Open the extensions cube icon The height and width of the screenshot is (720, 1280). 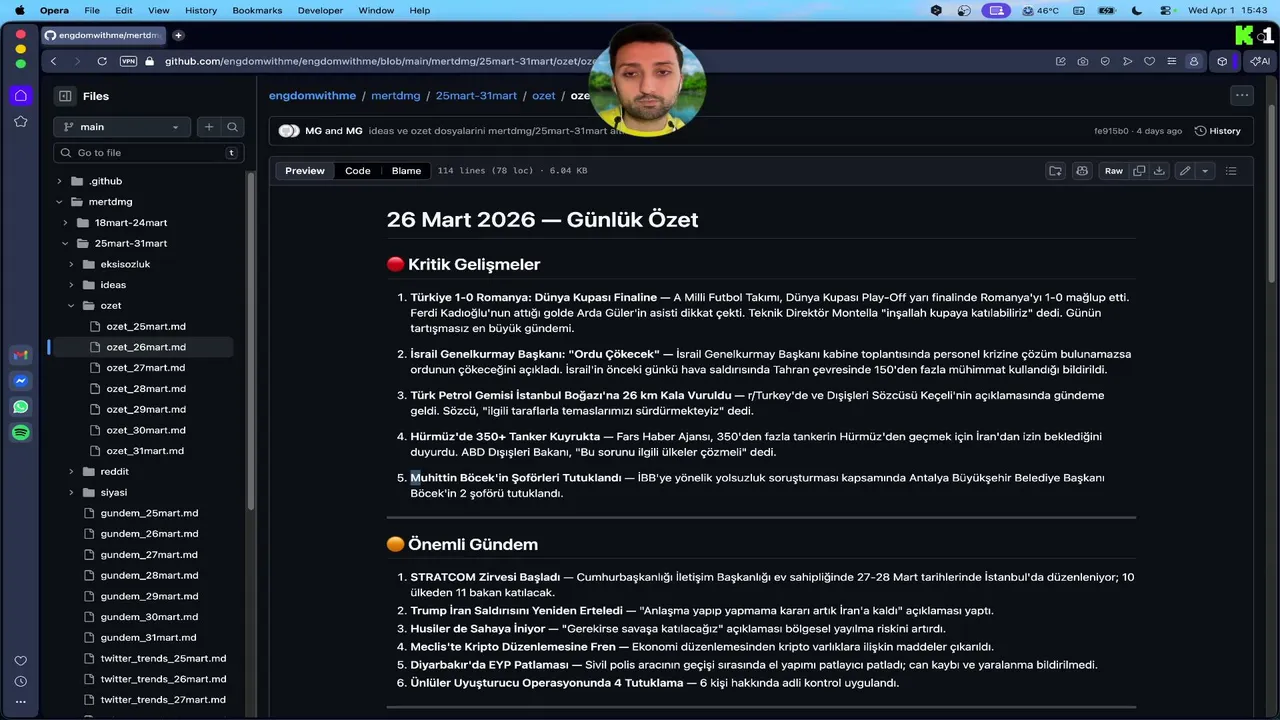click(x=1222, y=61)
